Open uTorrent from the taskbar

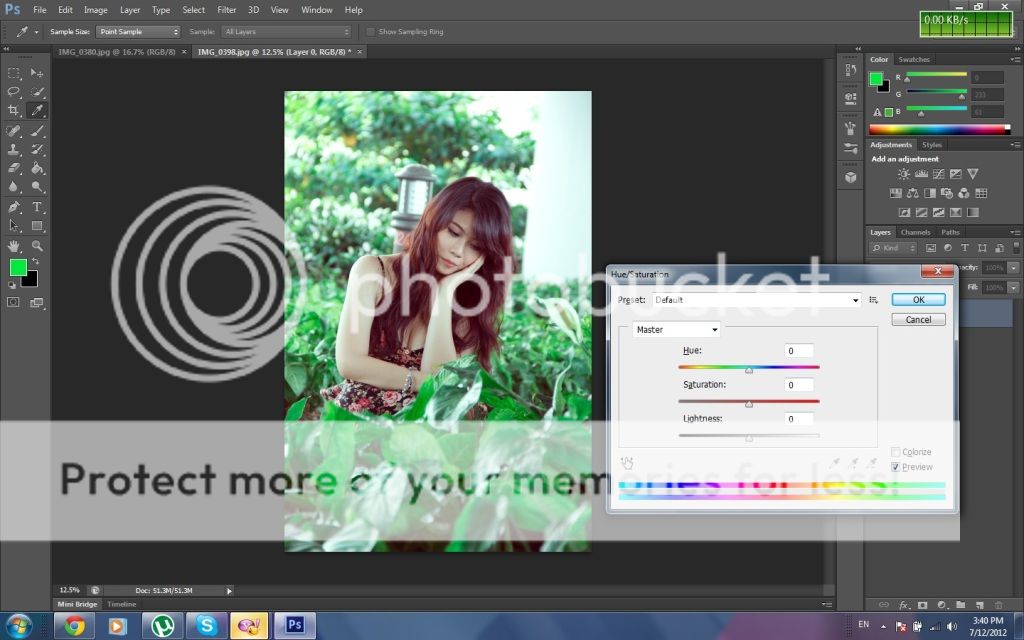click(x=163, y=626)
